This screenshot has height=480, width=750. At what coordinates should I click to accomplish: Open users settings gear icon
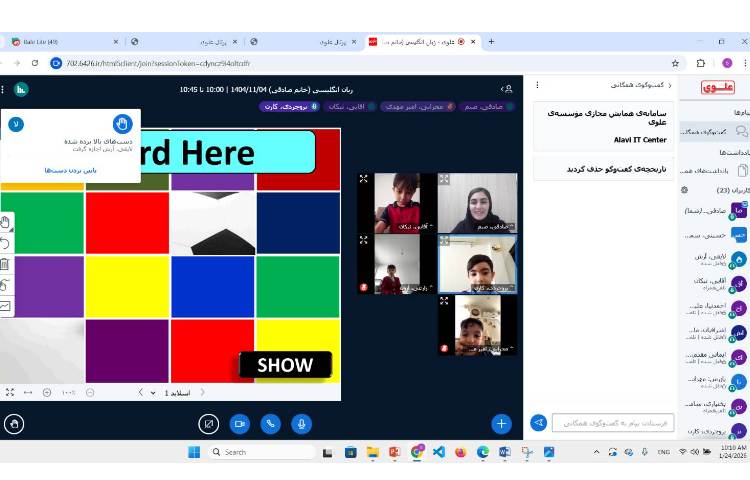(684, 190)
